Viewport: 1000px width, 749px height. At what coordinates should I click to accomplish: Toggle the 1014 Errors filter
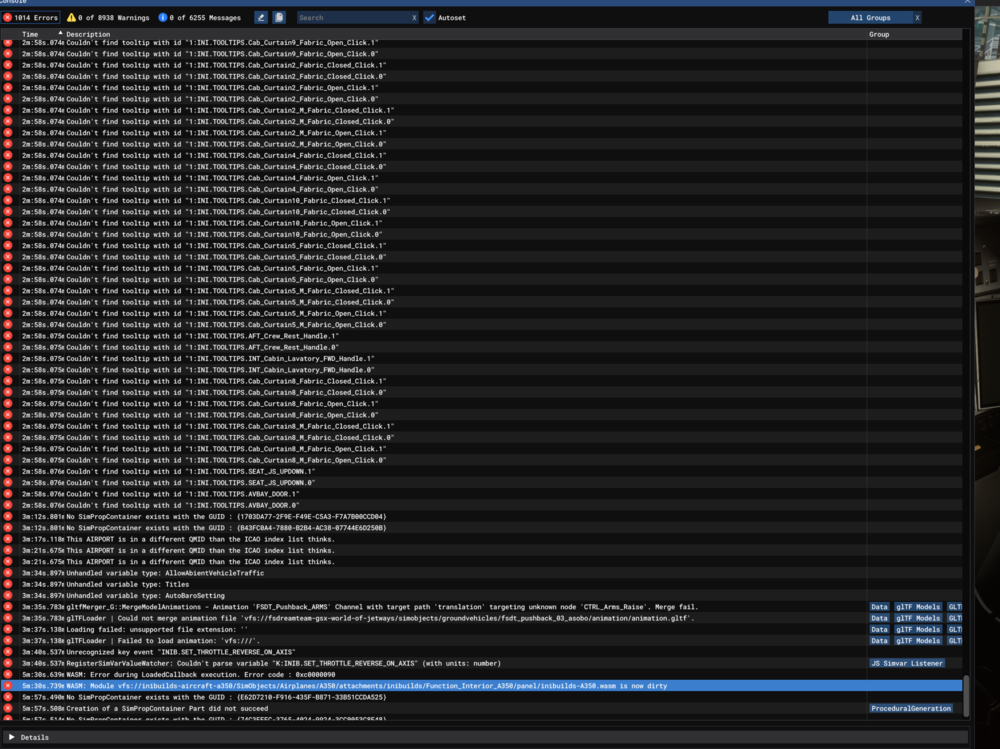(x=32, y=17)
